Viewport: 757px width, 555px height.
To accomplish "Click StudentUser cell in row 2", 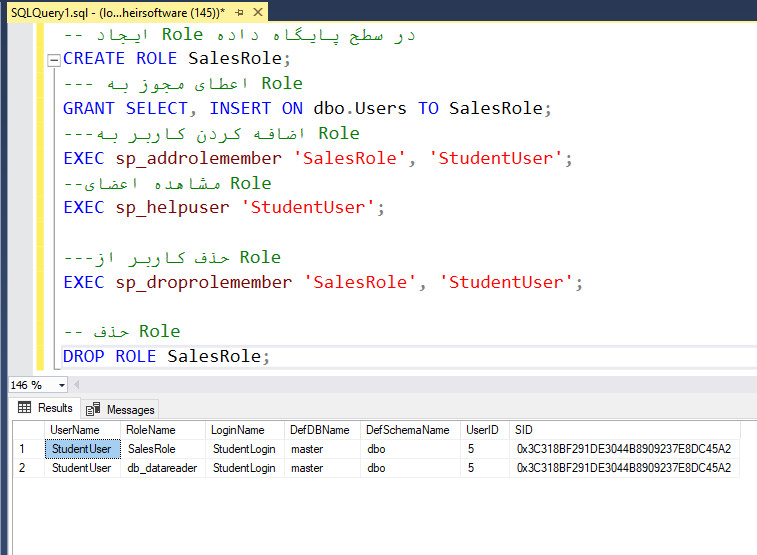I will (x=83, y=468).
